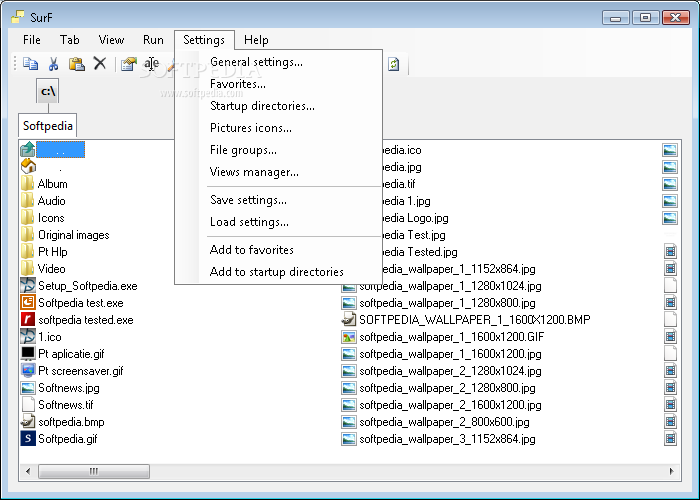
Task: Click the blue S icon of Softpedia.gif
Action: point(28,438)
